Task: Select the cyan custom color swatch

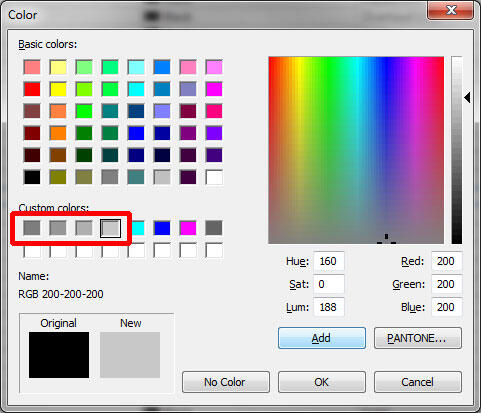Action: click(x=138, y=228)
